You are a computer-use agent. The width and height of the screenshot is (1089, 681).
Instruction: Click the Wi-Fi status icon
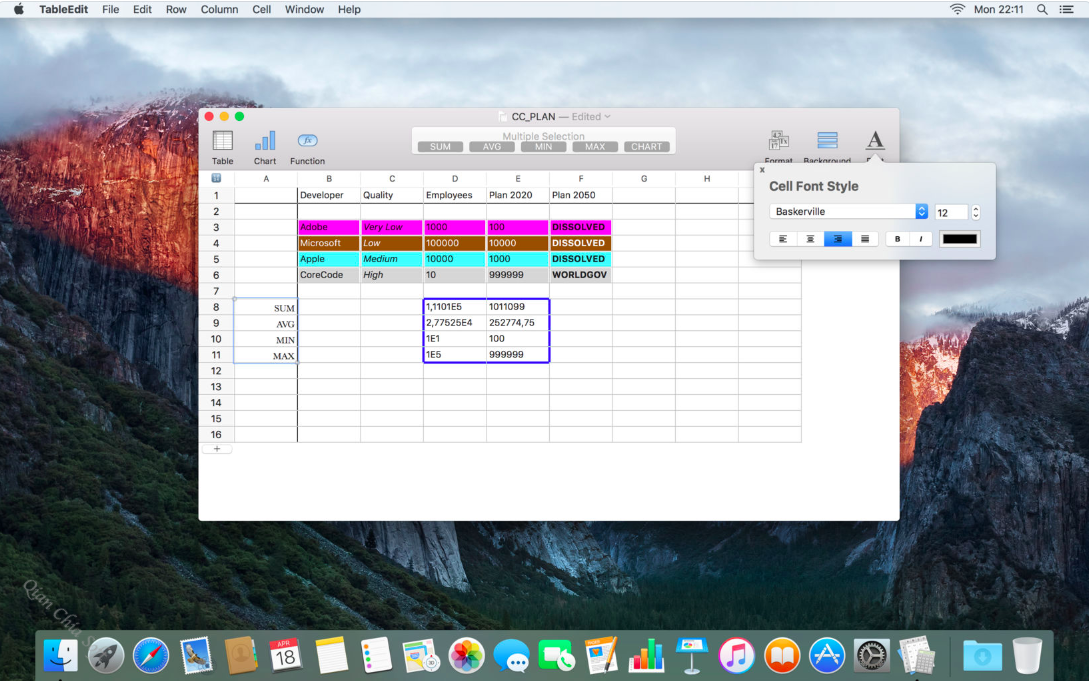(957, 9)
